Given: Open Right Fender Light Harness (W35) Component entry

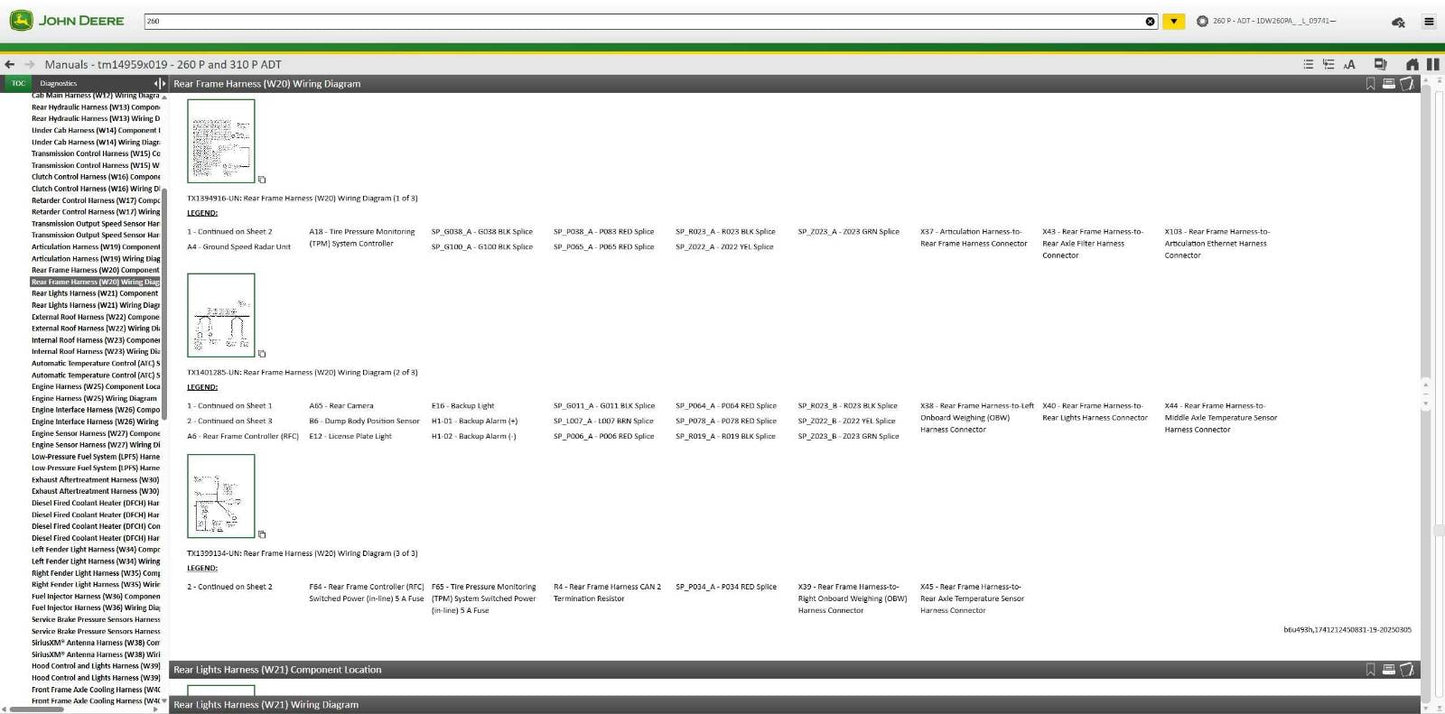Looking at the screenshot, I should point(96,573).
